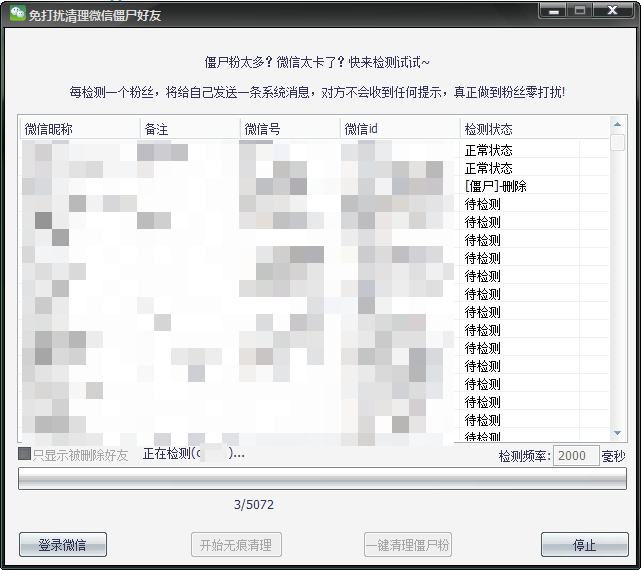Click the 开始无痕清理 button

236,545
